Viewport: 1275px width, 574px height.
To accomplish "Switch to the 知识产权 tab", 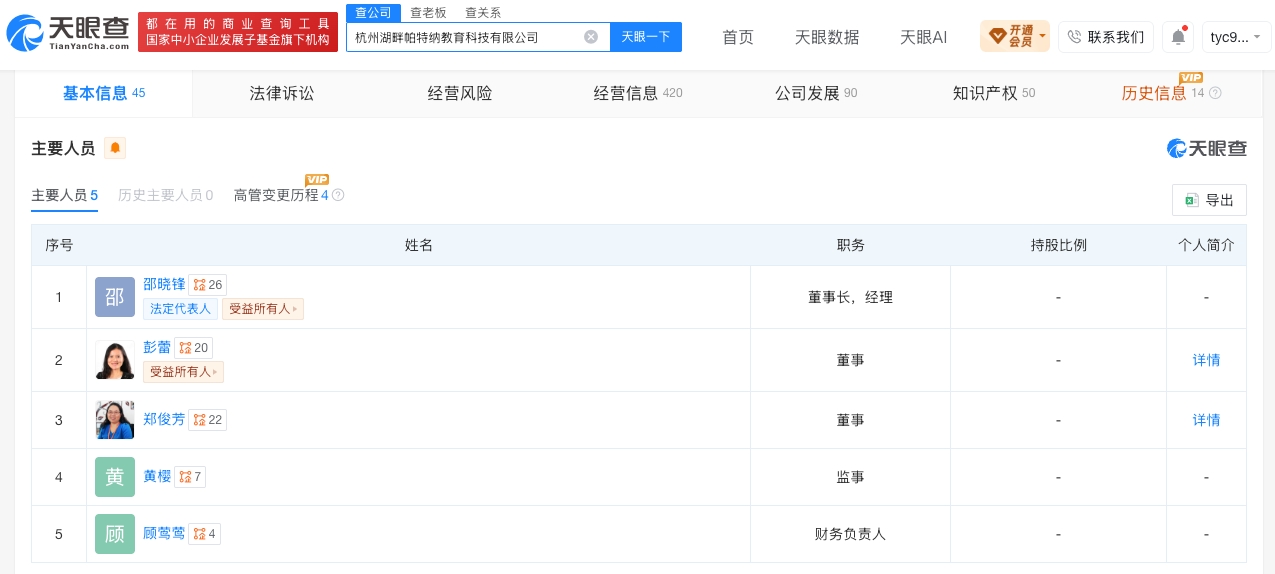I will [994, 93].
